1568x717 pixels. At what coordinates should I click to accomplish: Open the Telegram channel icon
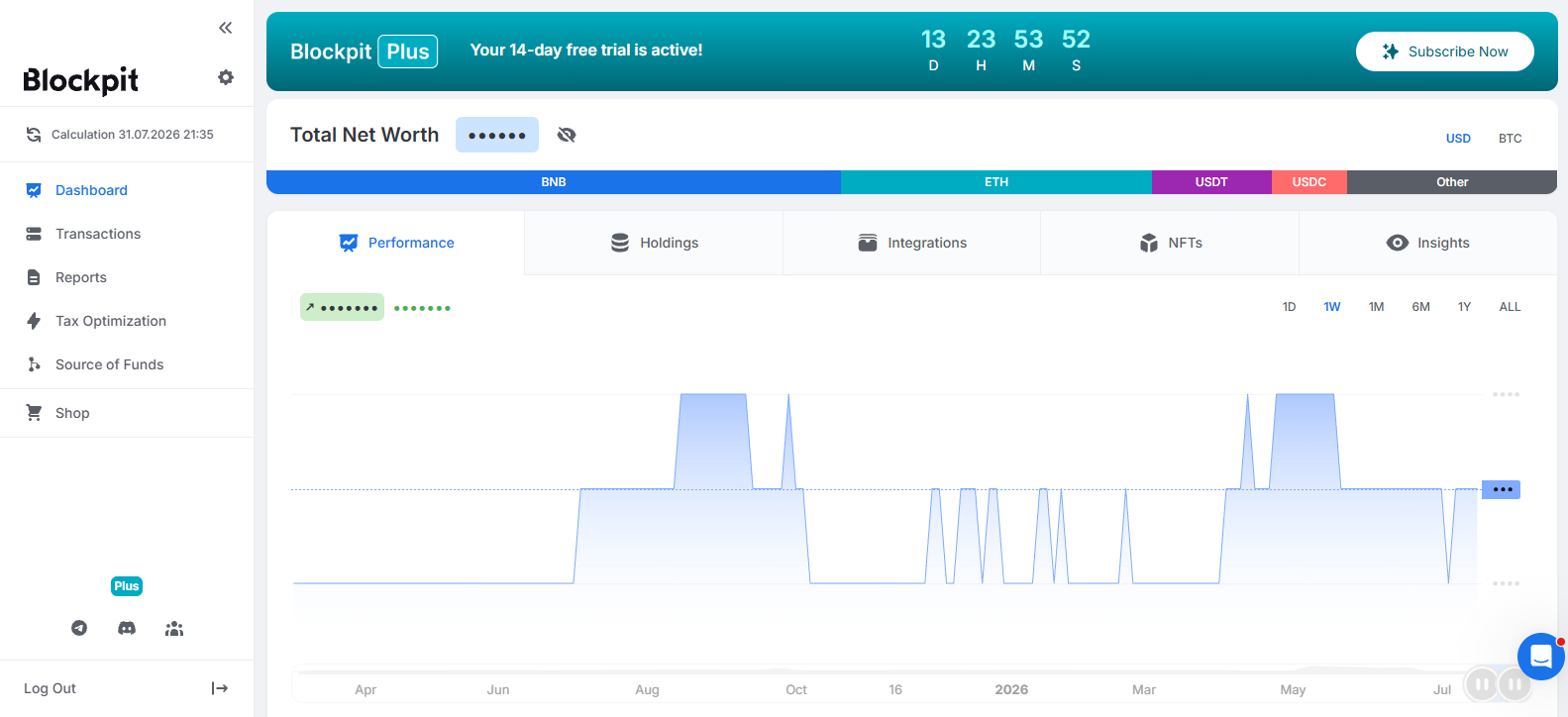pyautogui.click(x=79, y=628)
